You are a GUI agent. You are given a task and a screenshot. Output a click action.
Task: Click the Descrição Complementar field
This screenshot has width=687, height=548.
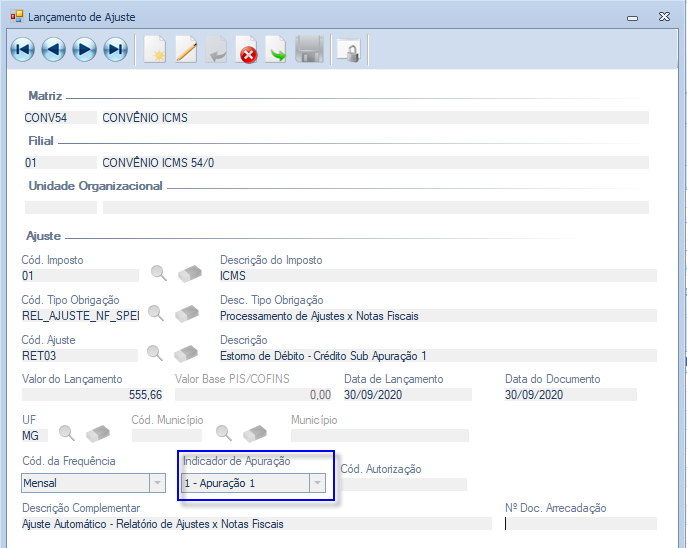tap(257, 524)
